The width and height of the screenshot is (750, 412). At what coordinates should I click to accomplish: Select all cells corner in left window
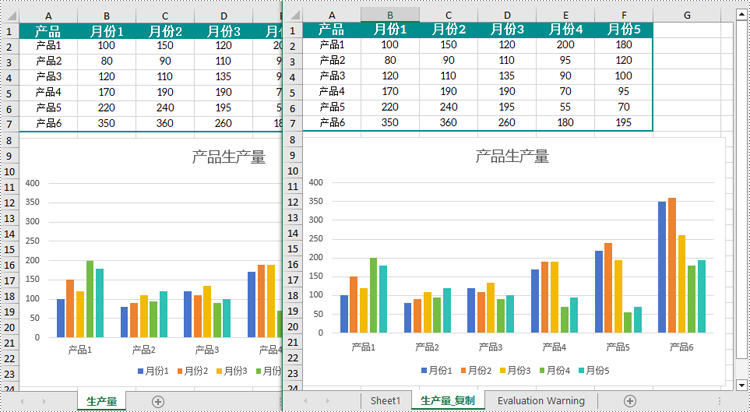click(10, 16)
